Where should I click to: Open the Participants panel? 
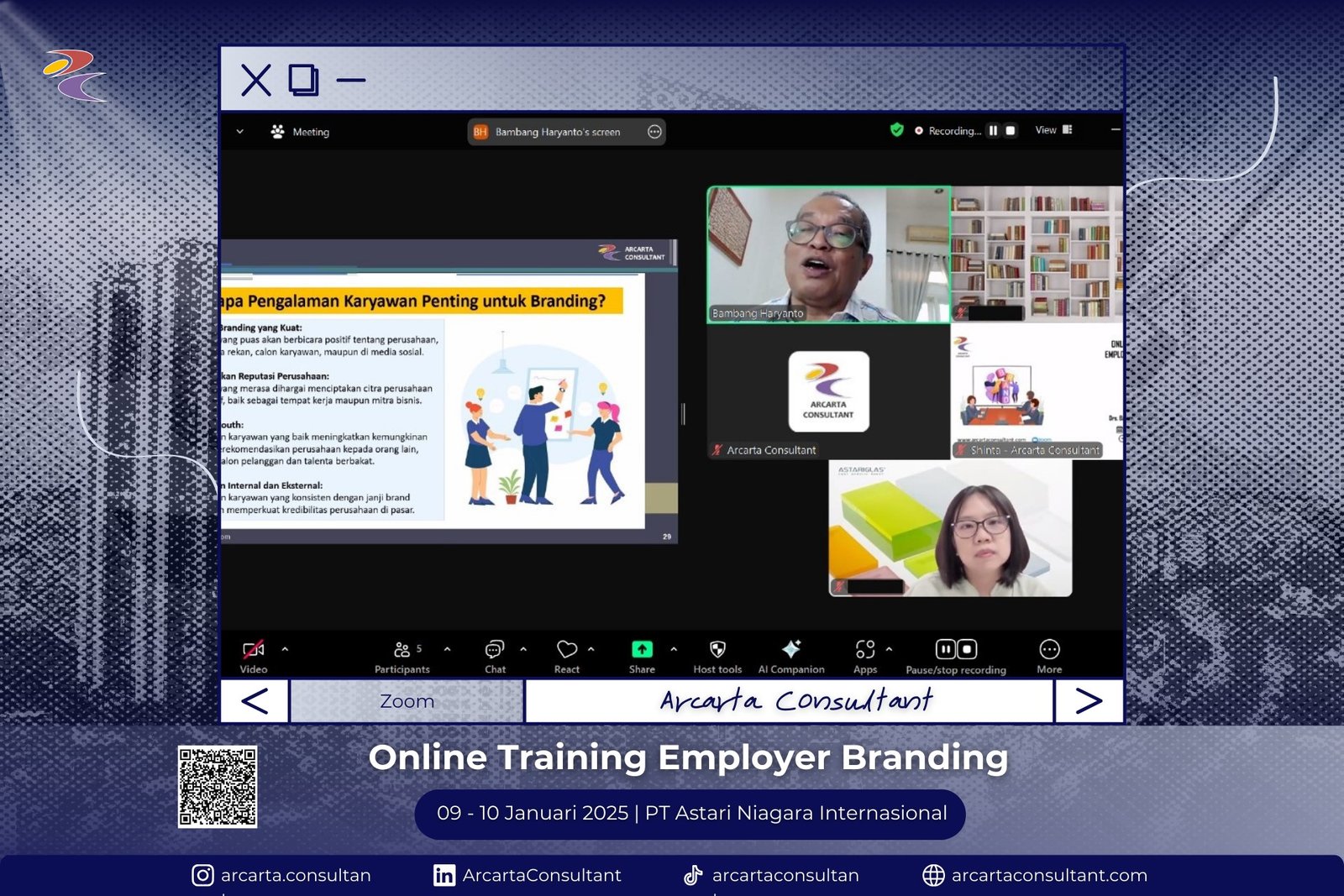(x=402, y=655)
